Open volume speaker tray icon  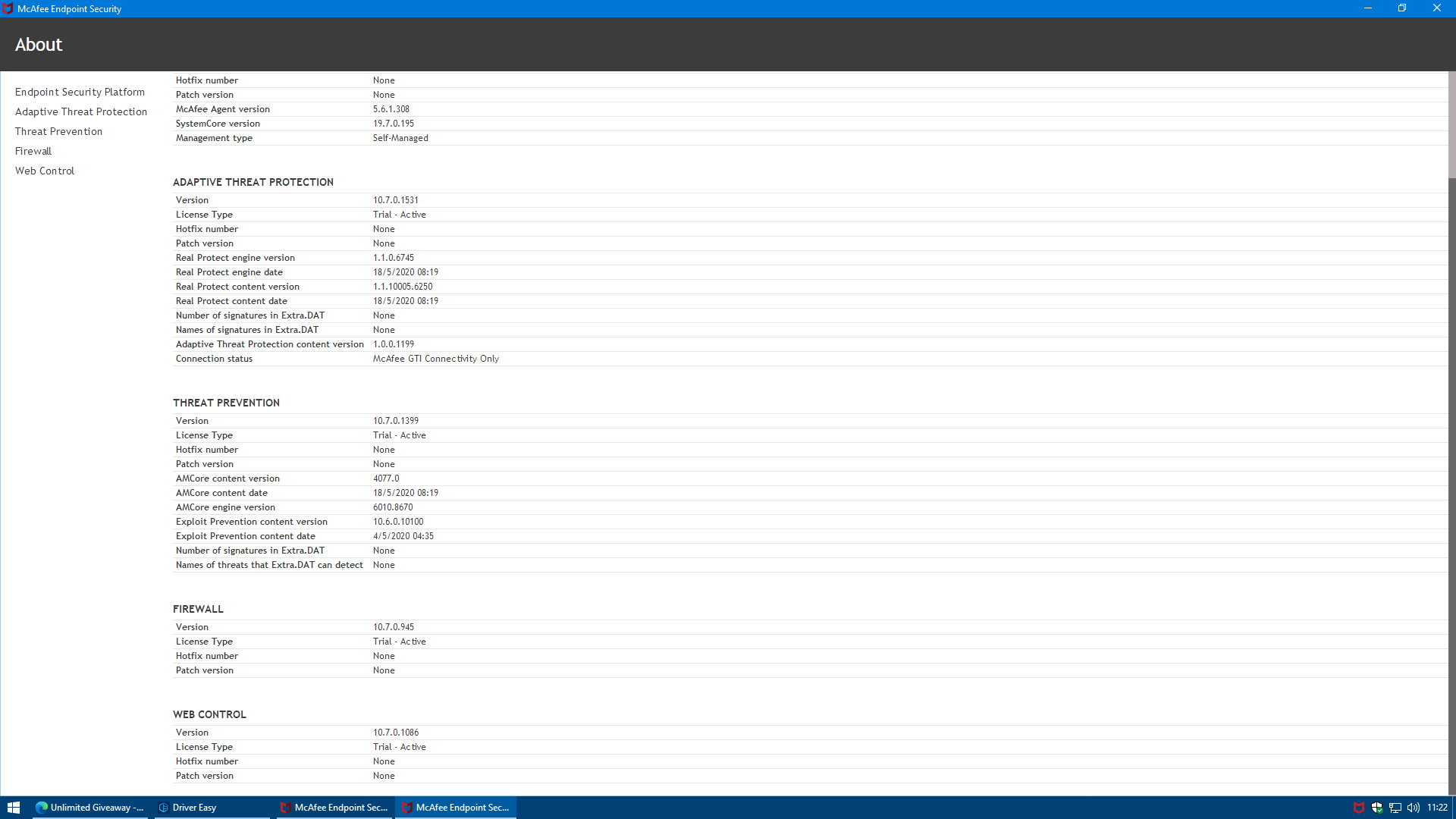[x=1414, y=808]
